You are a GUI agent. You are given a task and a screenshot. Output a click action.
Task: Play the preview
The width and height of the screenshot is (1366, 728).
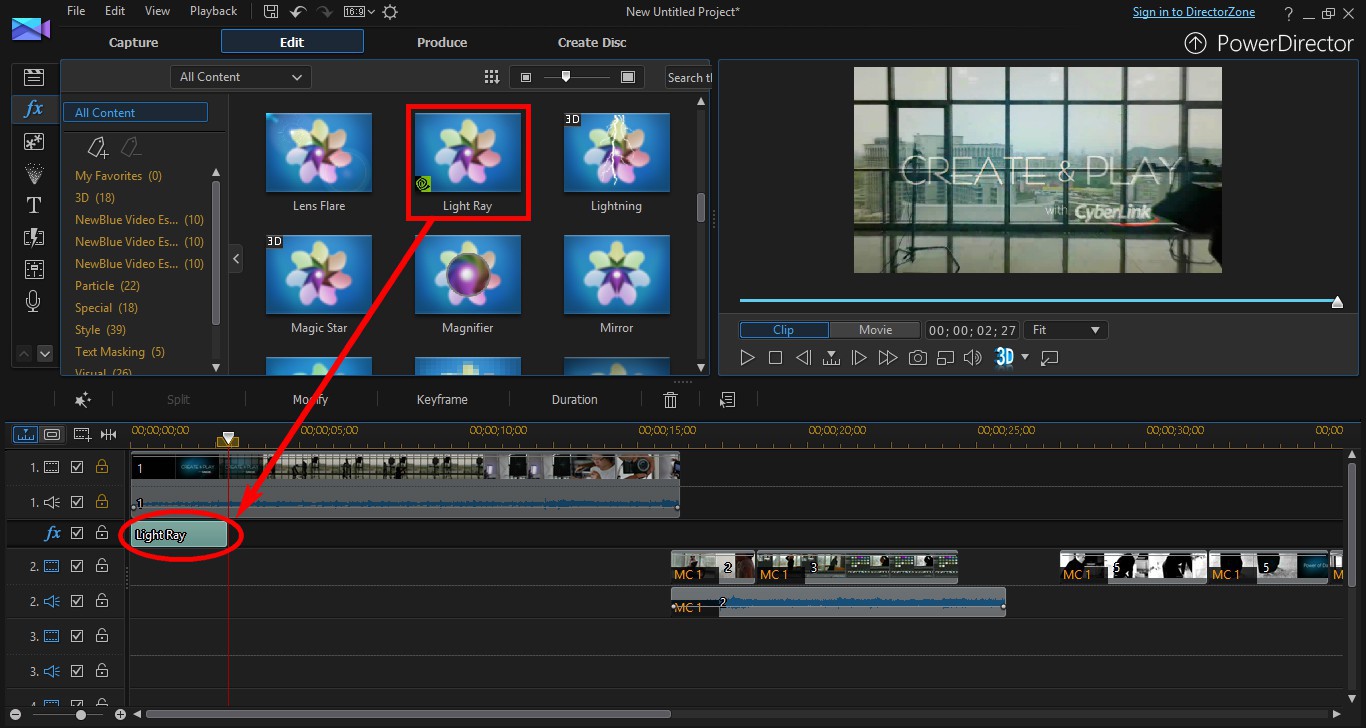coord(747,358)
